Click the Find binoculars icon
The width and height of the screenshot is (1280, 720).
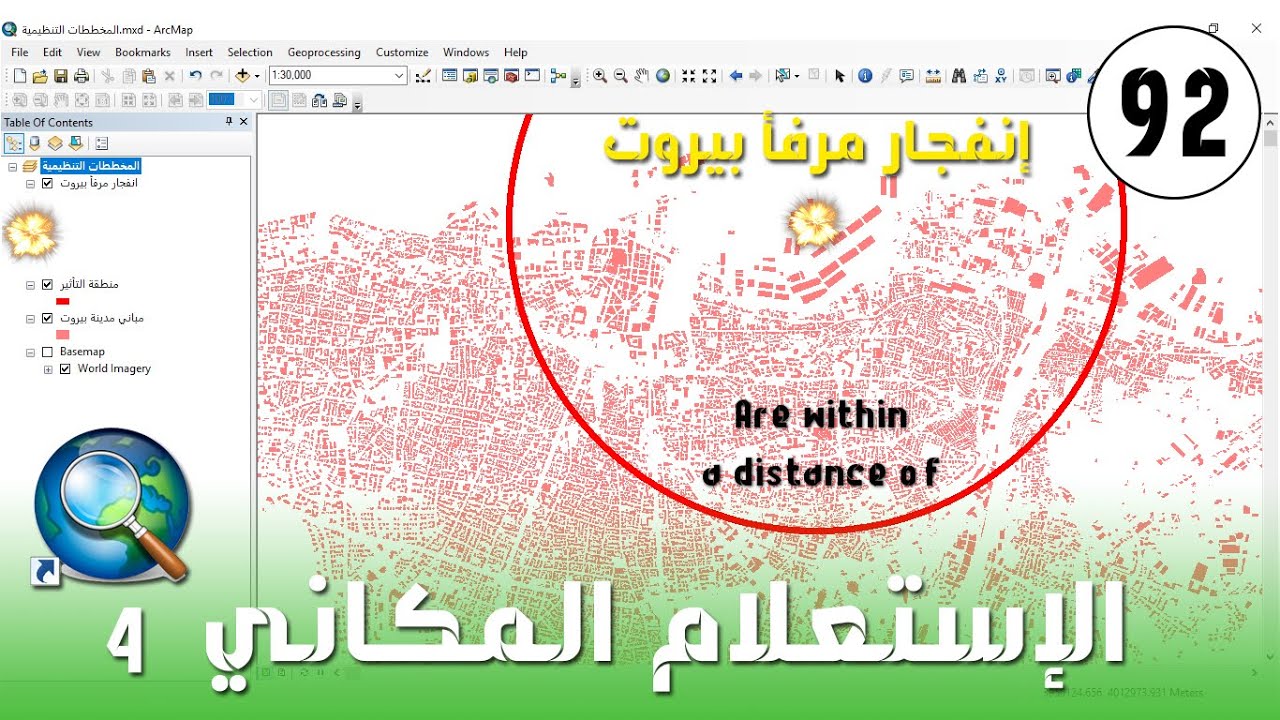tap(959, 76)
